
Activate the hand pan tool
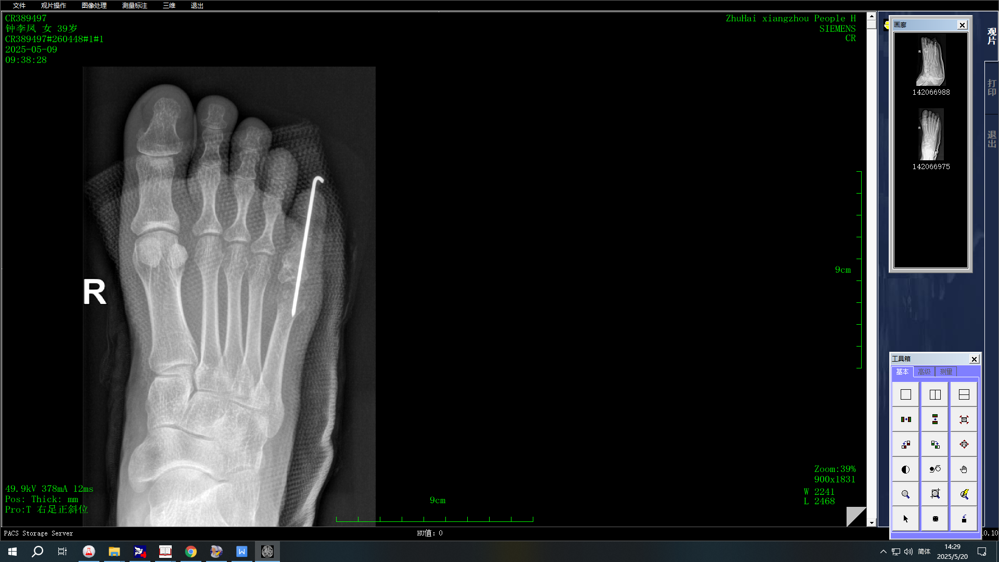pyautogui.click(x=964, y=469)
